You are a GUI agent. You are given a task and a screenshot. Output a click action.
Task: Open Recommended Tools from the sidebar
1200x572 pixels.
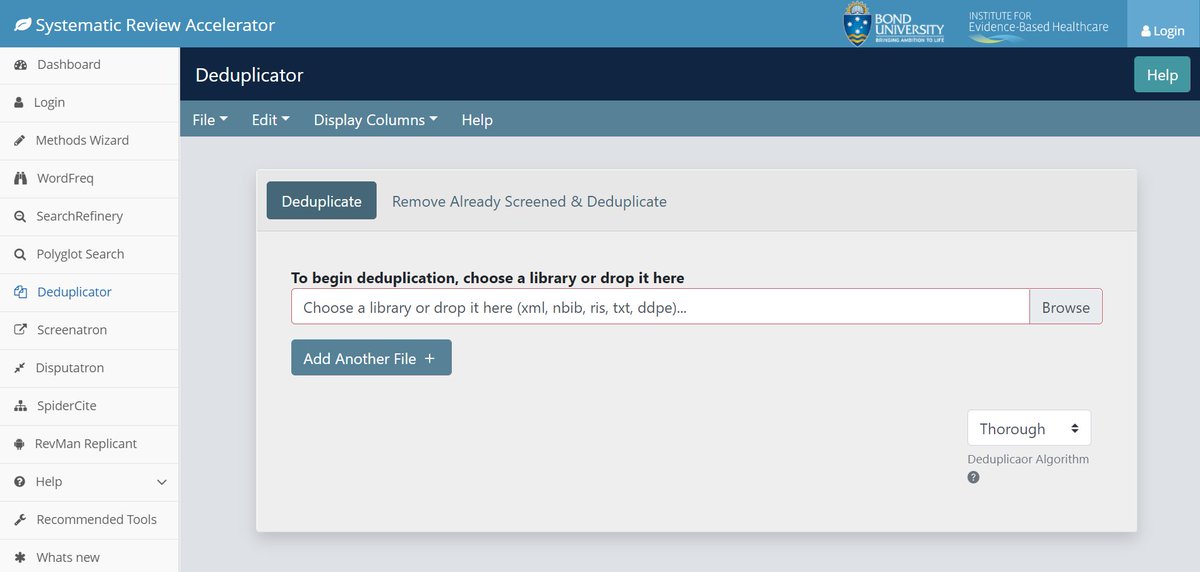coord(90,520)
